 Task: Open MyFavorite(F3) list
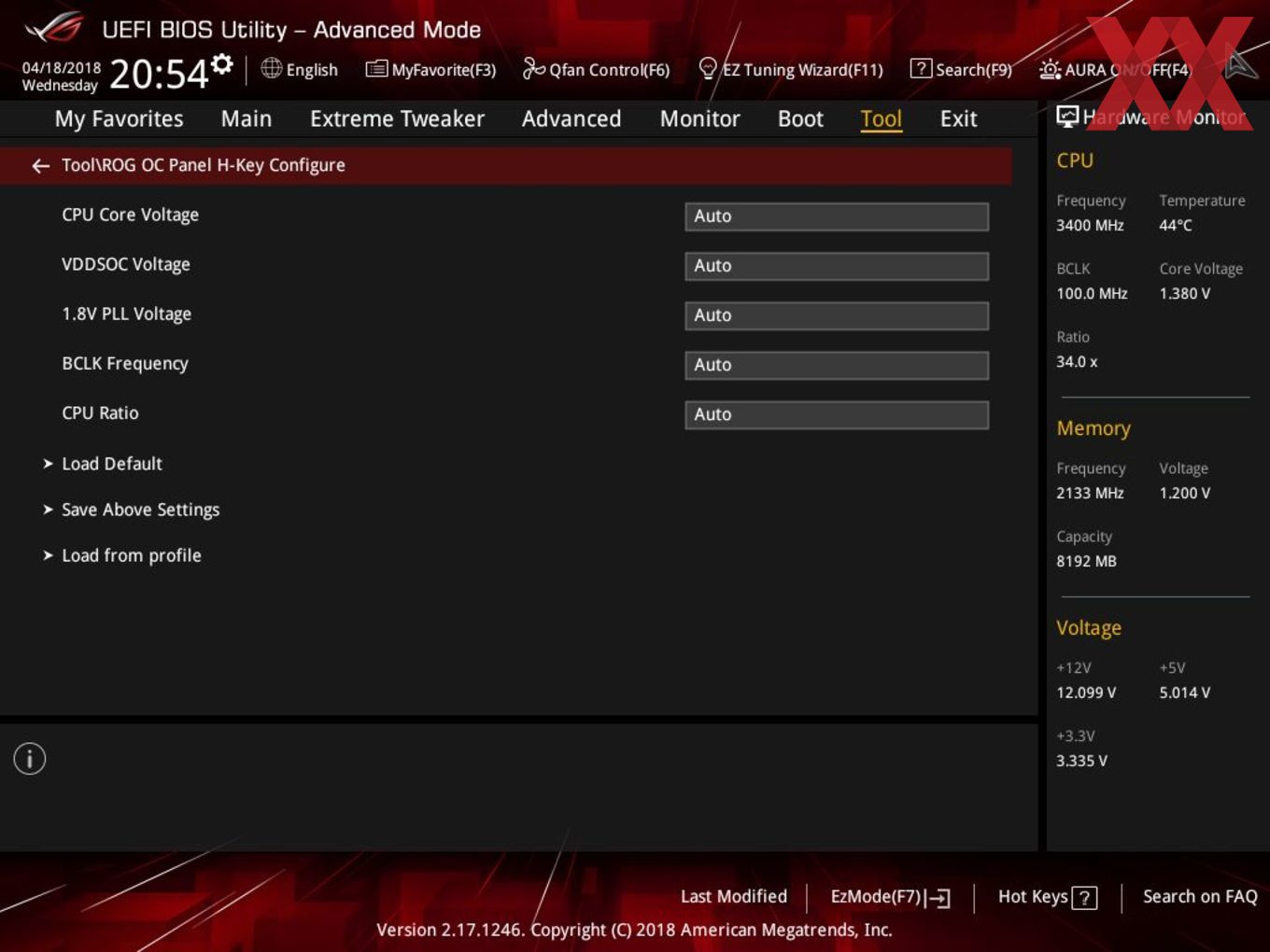tap(430, 69)
